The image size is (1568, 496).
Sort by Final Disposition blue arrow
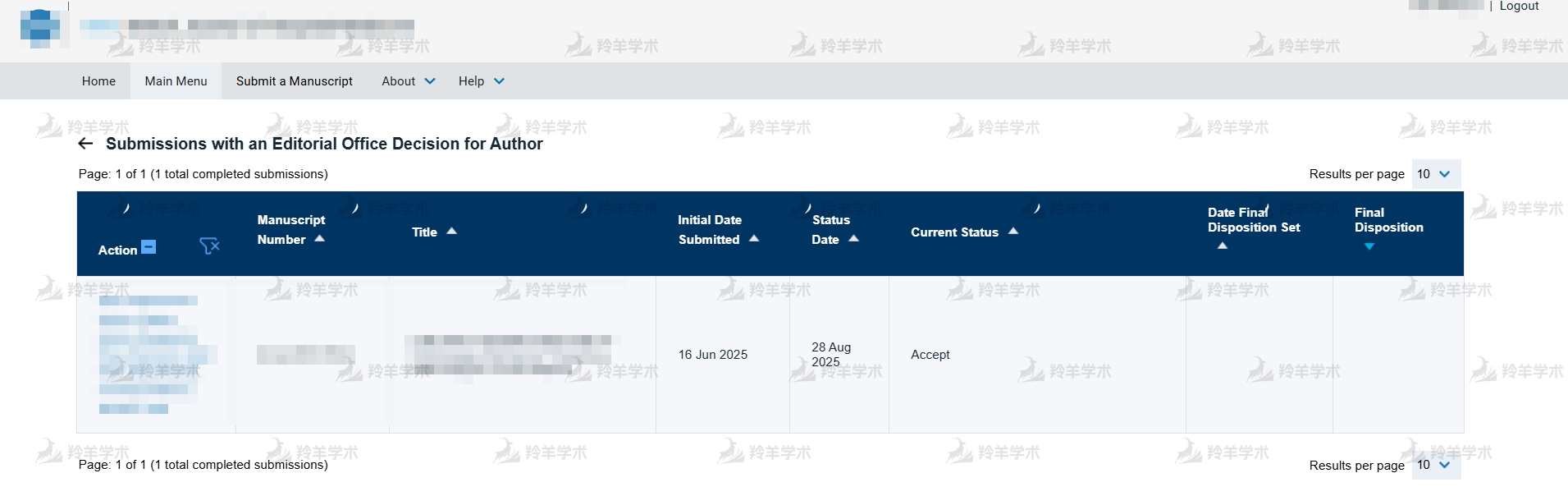pyautogui.click(x=1369, y=246)
